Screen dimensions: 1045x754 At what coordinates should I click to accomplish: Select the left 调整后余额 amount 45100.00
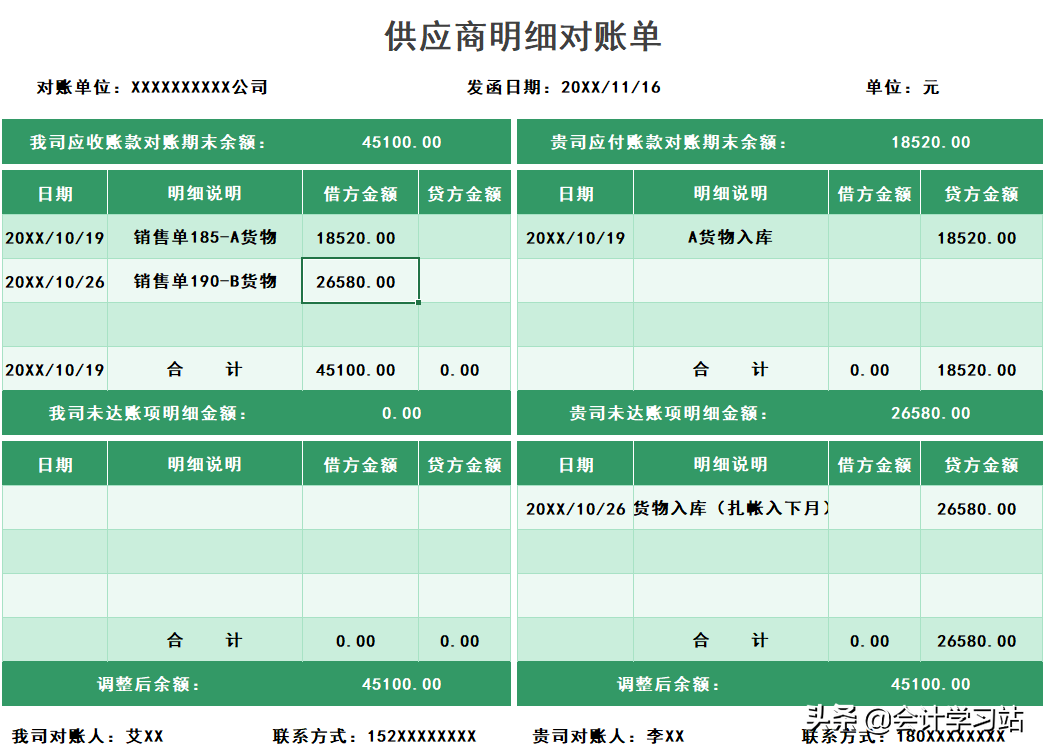(x=401, y=685)
